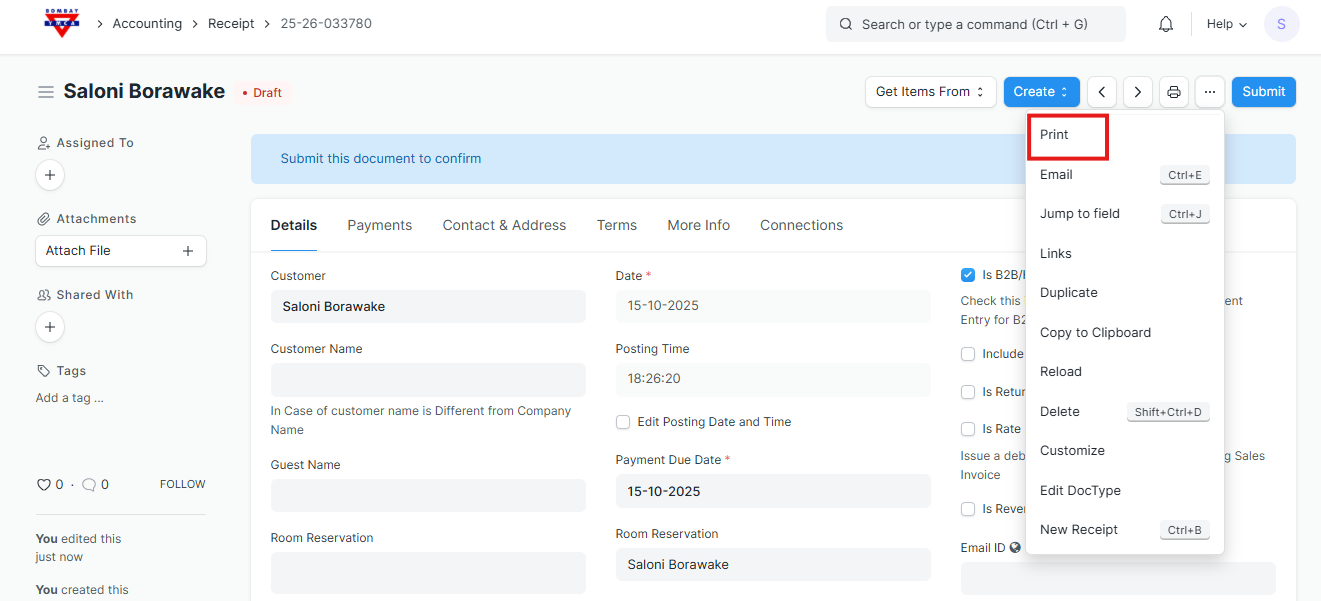Uncheck the Is B2B checkbox
Viewport: 1321px width, 601px height.
point(968,275)
